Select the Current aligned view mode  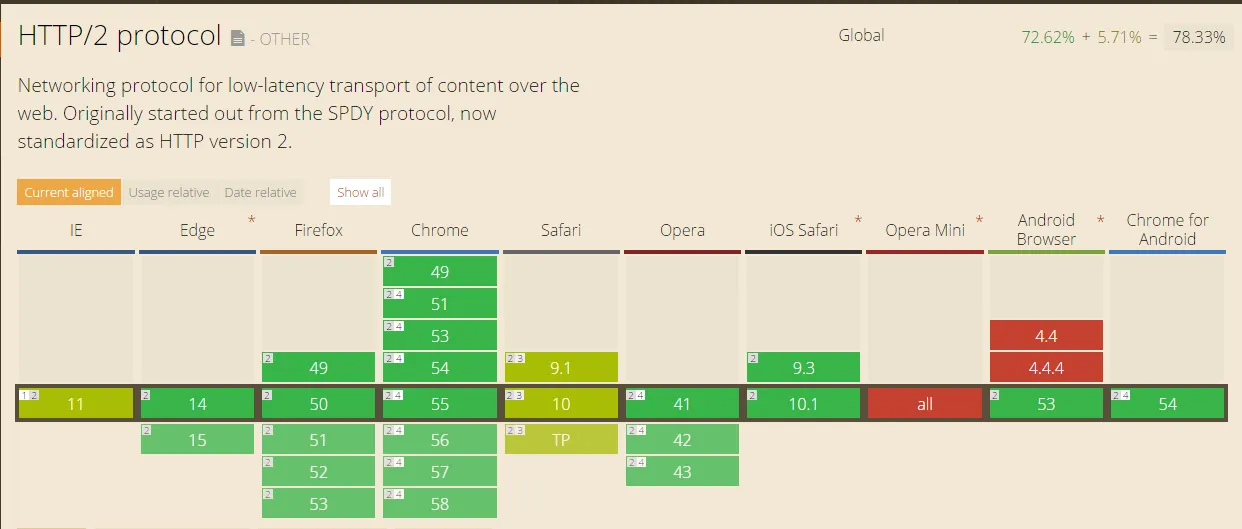tap(69, 192)
